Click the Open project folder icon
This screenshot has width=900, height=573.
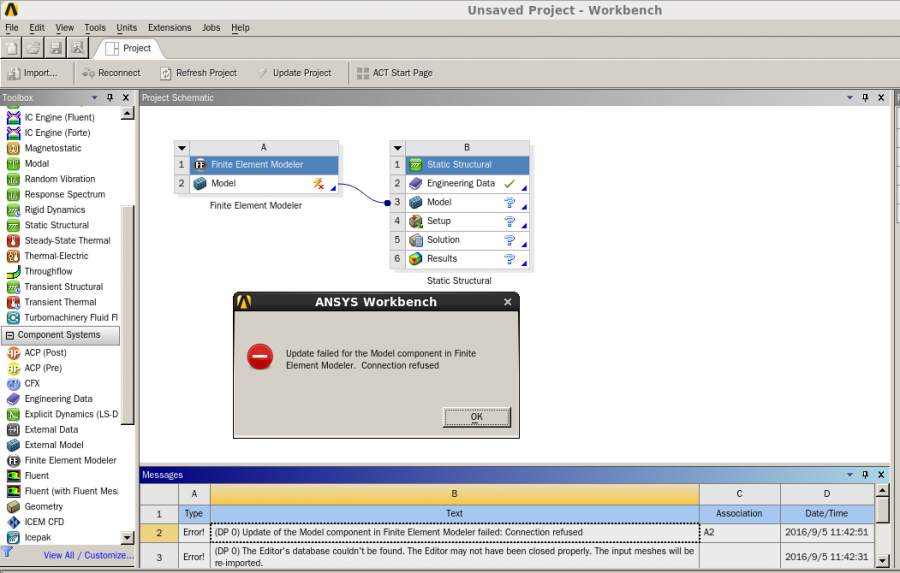tap(34, 48)
